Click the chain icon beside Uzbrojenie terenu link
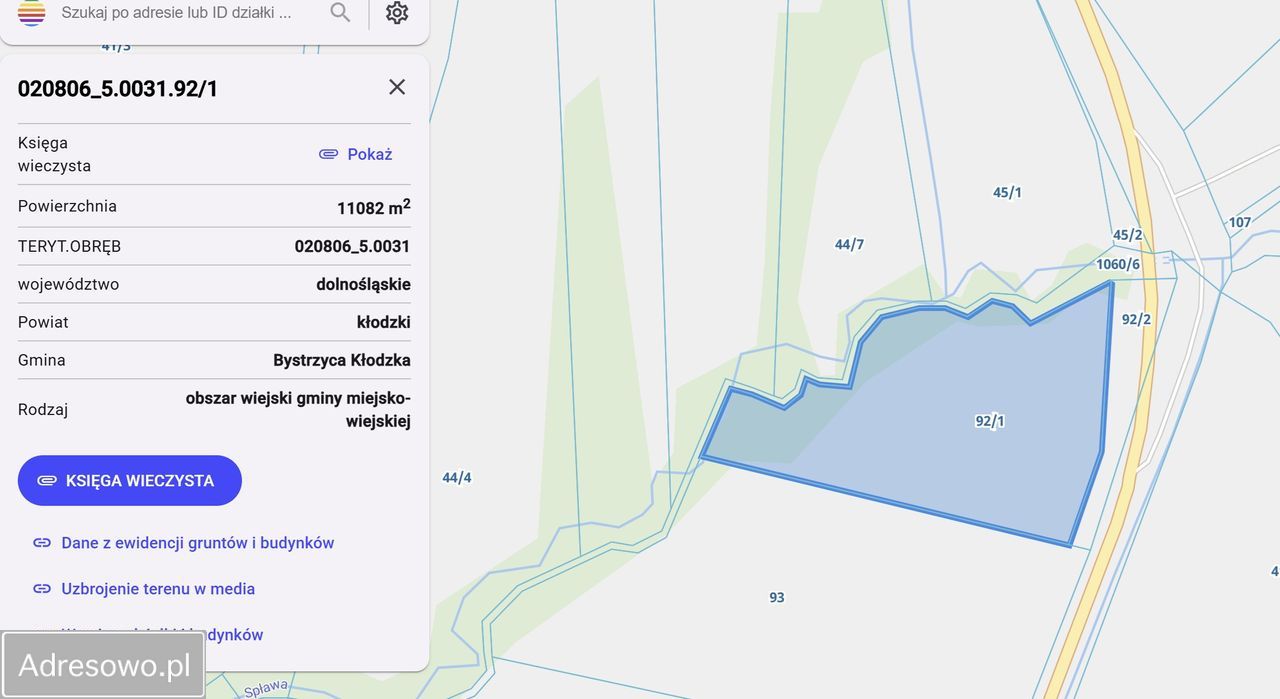 coord(41,588)
